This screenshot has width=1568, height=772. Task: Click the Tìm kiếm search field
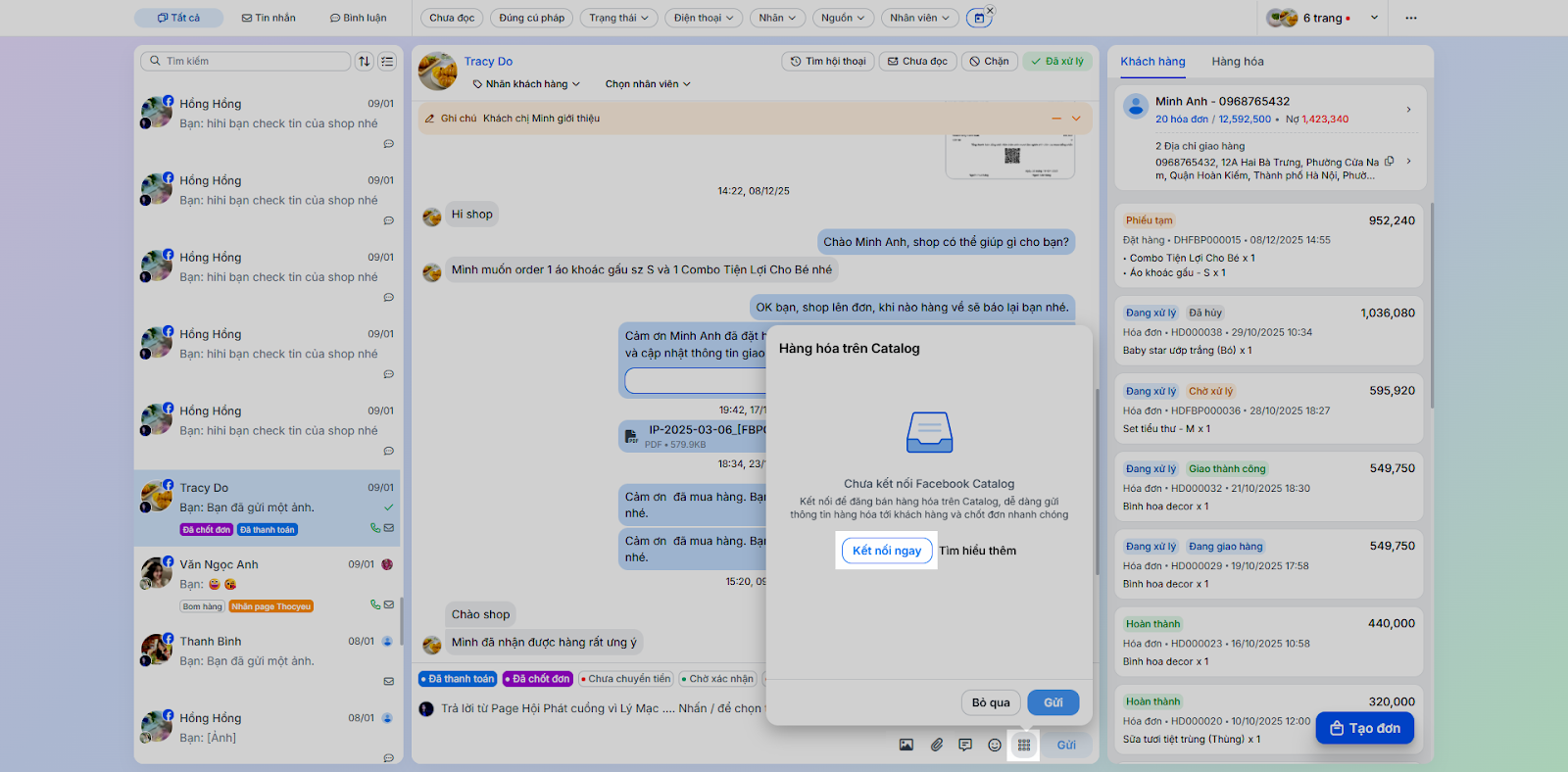pyautogui.click(x=245, y=61)
